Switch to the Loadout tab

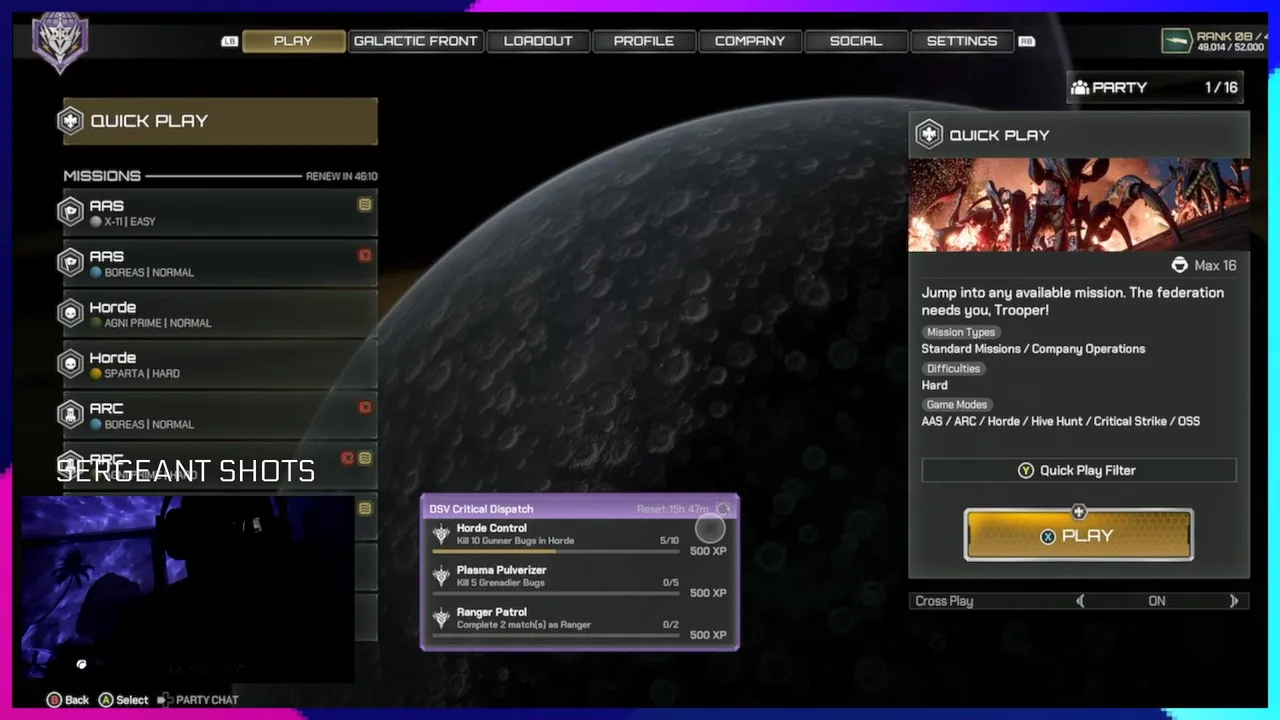click(x=538, y=41)
